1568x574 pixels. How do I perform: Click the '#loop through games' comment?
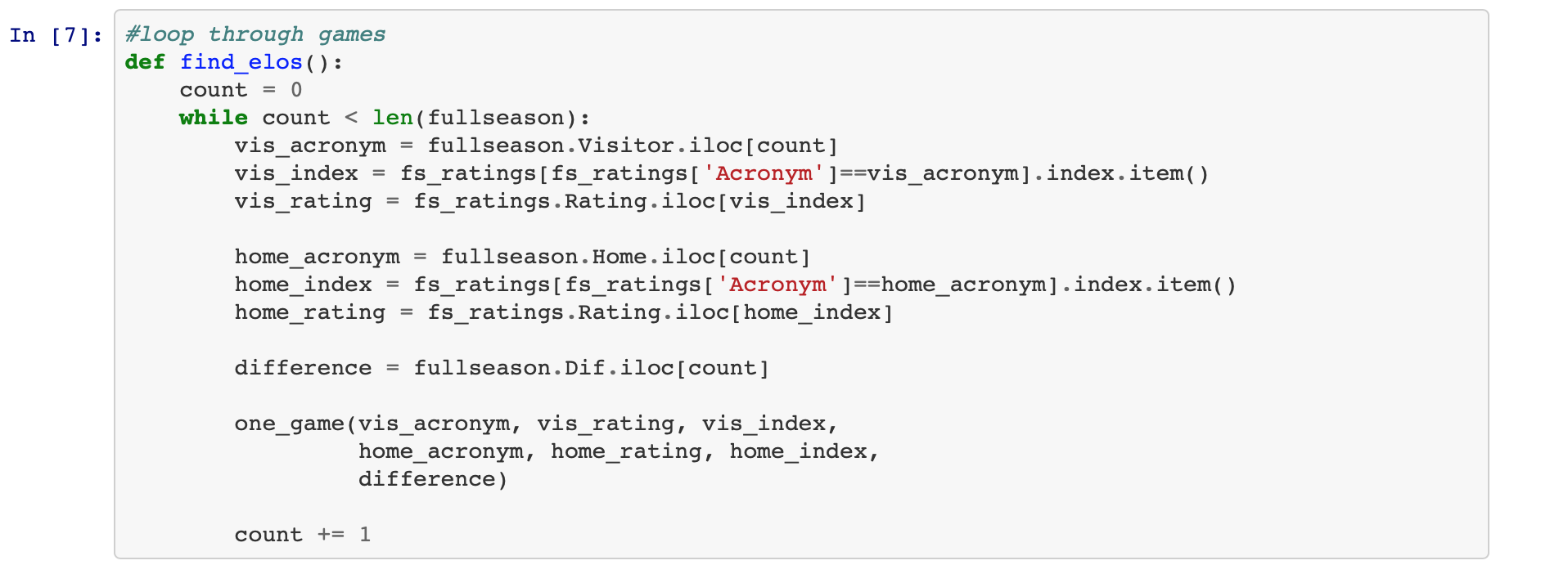[255, 34]
